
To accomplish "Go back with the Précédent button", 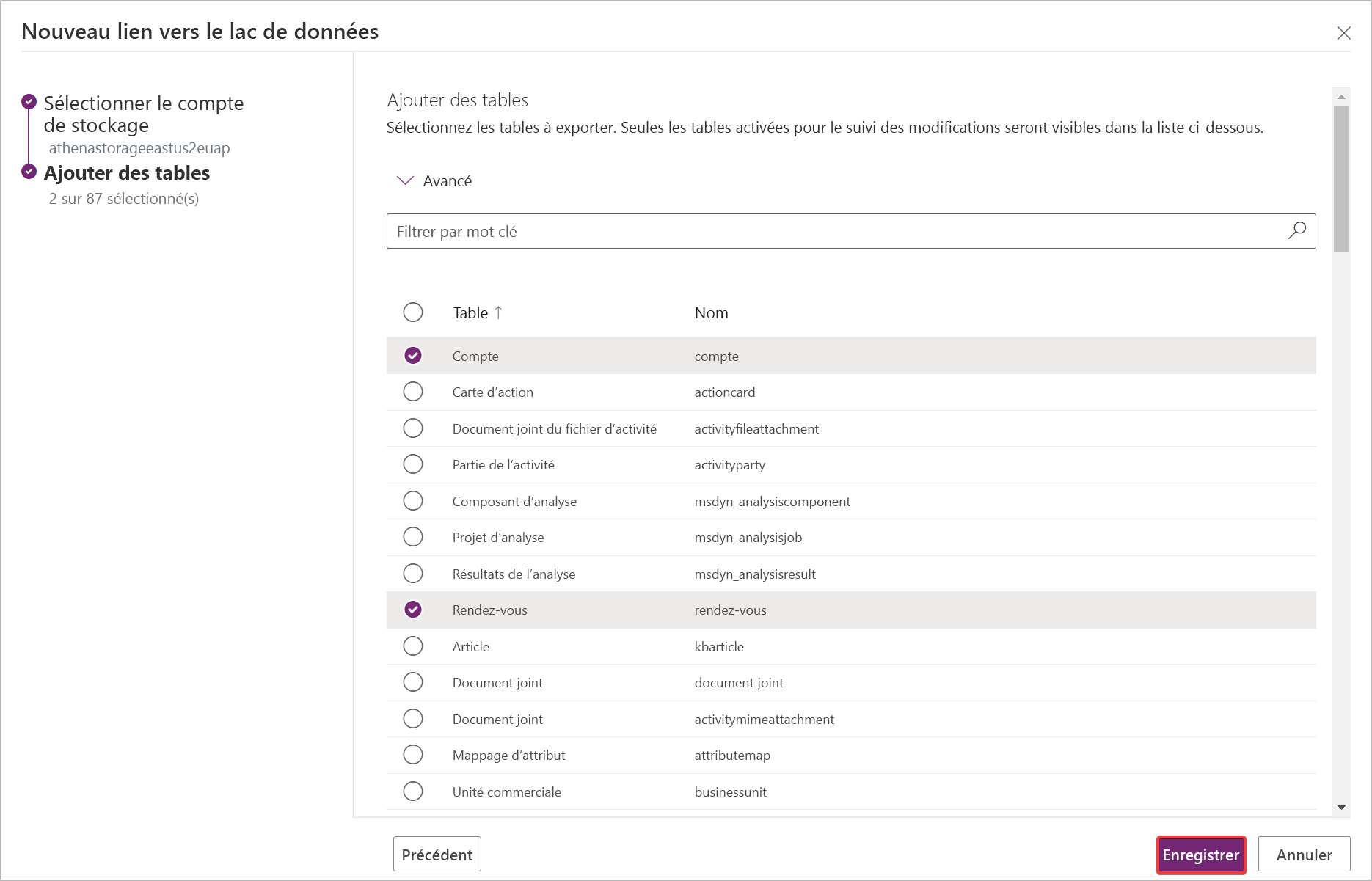I will click(x=437, y=855).
